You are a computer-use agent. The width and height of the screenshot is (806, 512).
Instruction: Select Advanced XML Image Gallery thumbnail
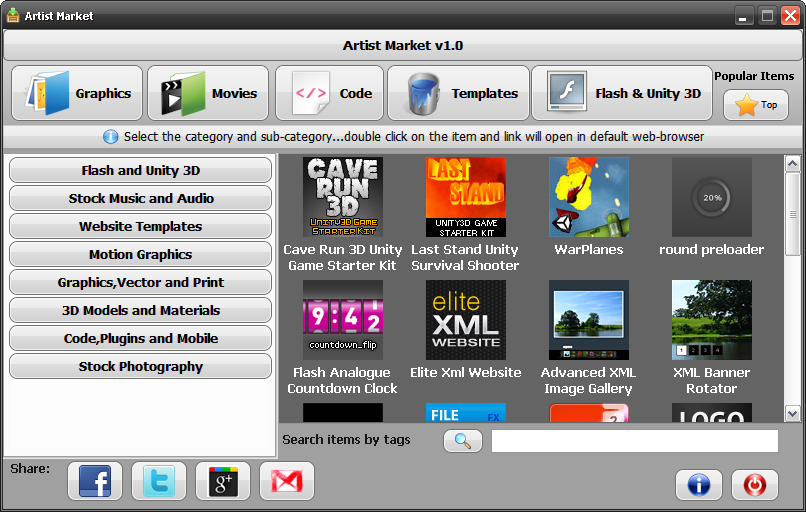pyautogui.click(x=589, y=320)
